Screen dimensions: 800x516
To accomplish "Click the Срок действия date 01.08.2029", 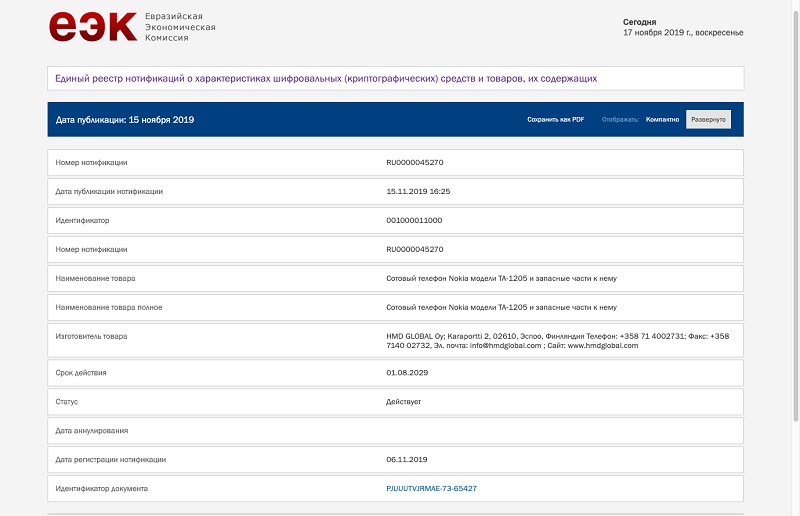I will click(x=406, y=373).
